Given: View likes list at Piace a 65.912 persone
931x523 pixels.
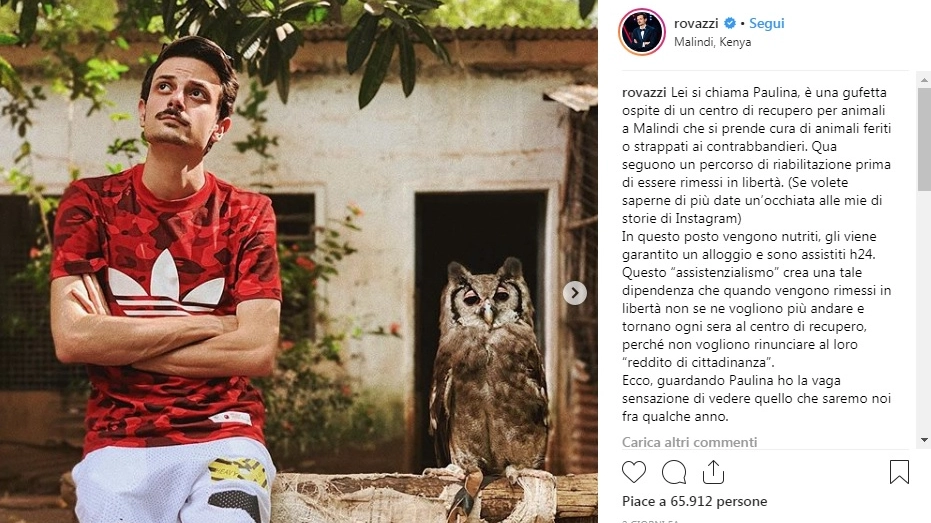Looking at the screenshot, I should click(x=695, y=501).
